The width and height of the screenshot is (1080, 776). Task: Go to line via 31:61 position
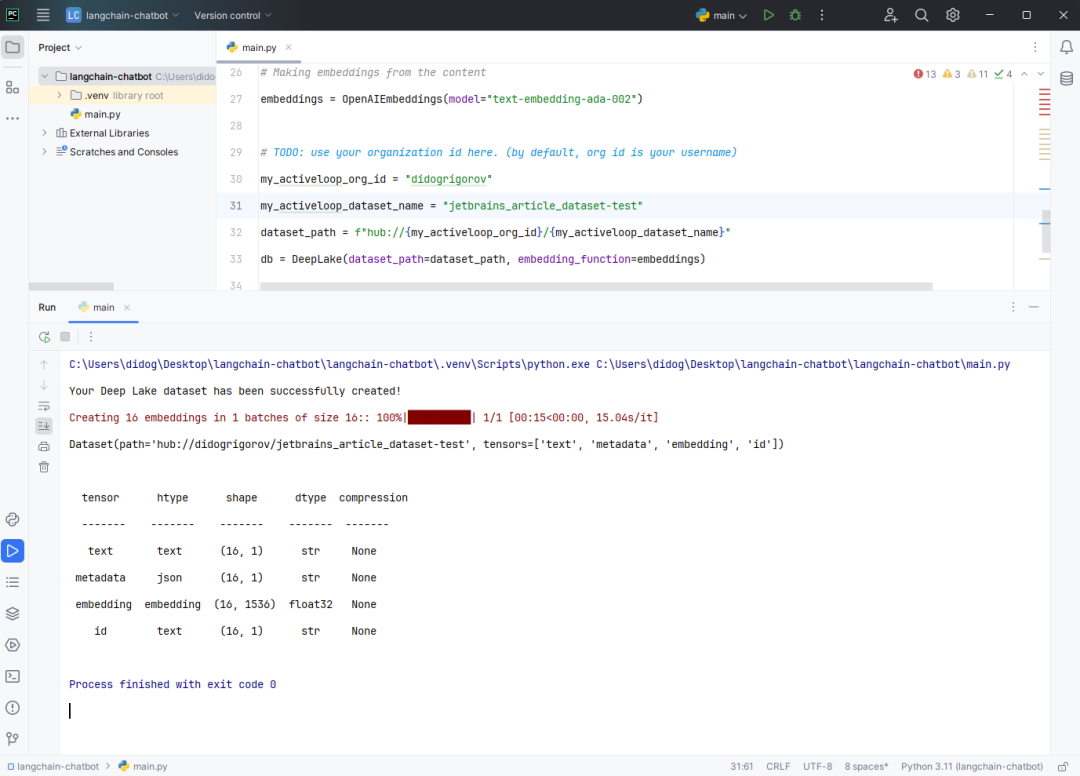coord(742,766)
